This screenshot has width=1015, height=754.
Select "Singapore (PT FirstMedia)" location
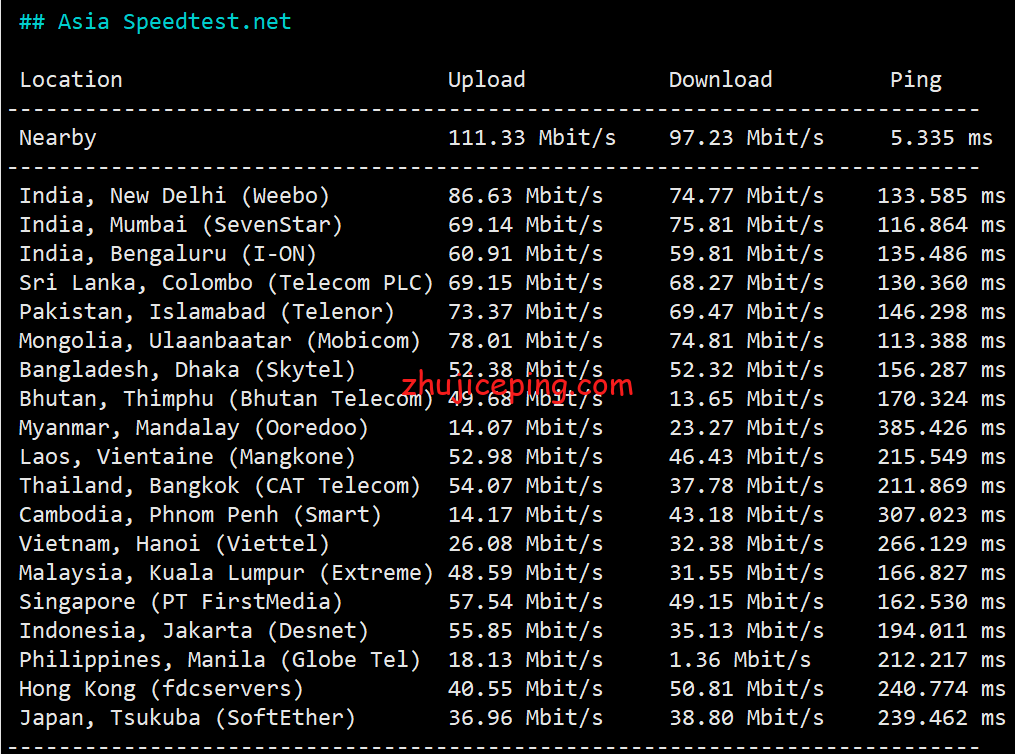pyautogui.click(x=181, y=603)
